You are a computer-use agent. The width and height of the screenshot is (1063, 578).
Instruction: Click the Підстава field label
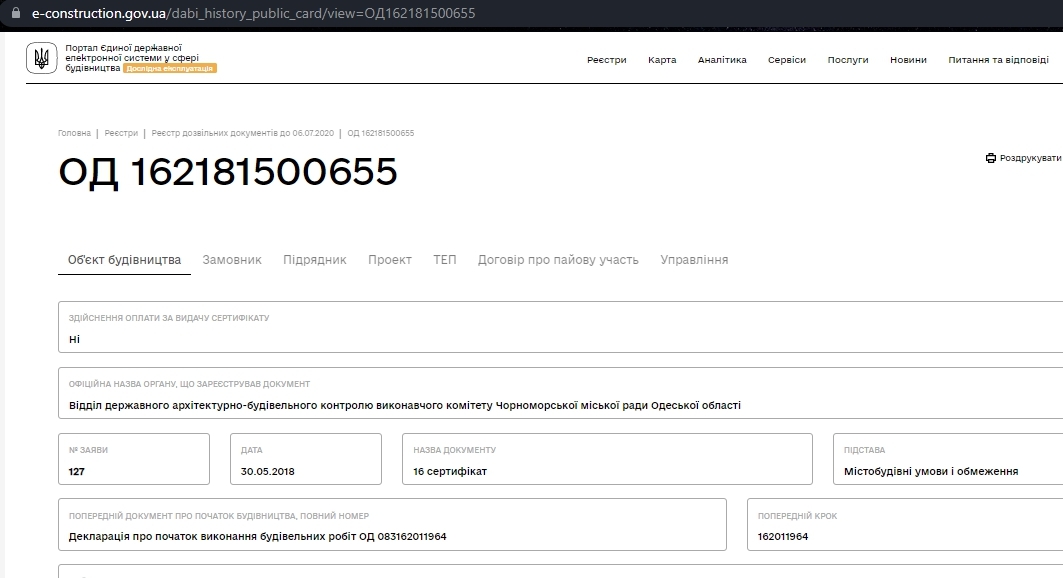click(x=864, y=450)
